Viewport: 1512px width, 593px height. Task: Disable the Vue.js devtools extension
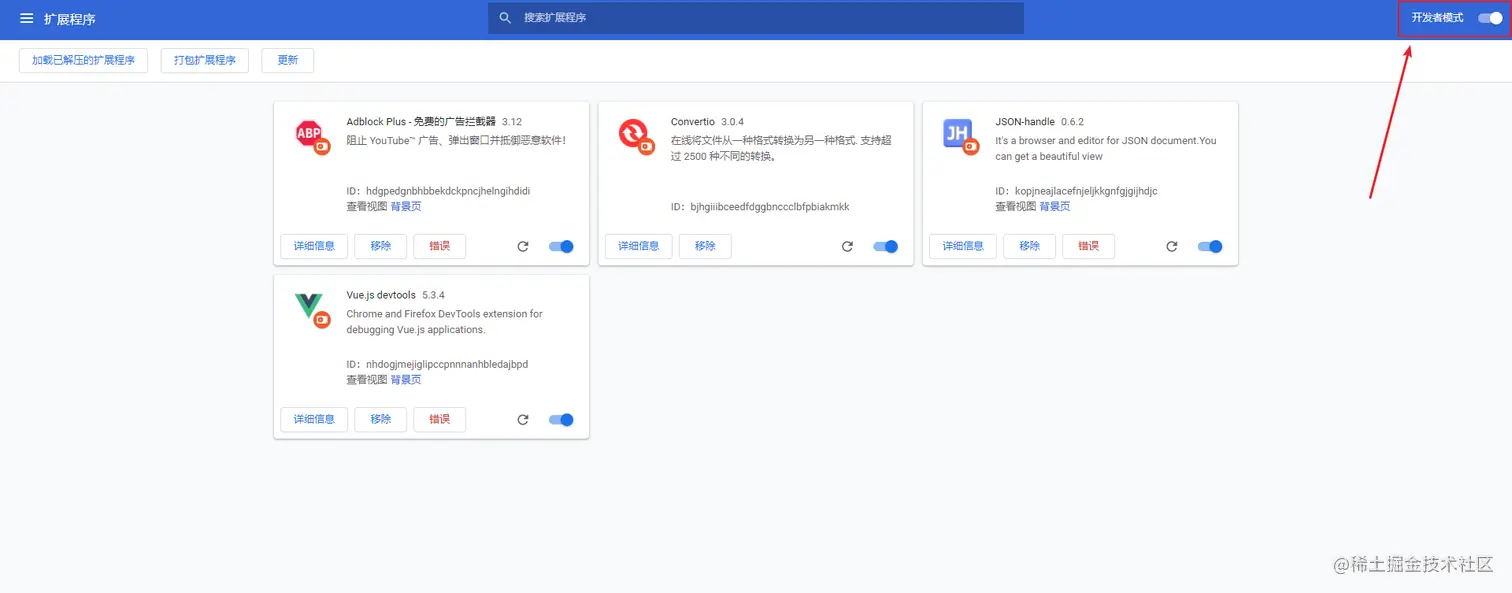tap(561, 420)
